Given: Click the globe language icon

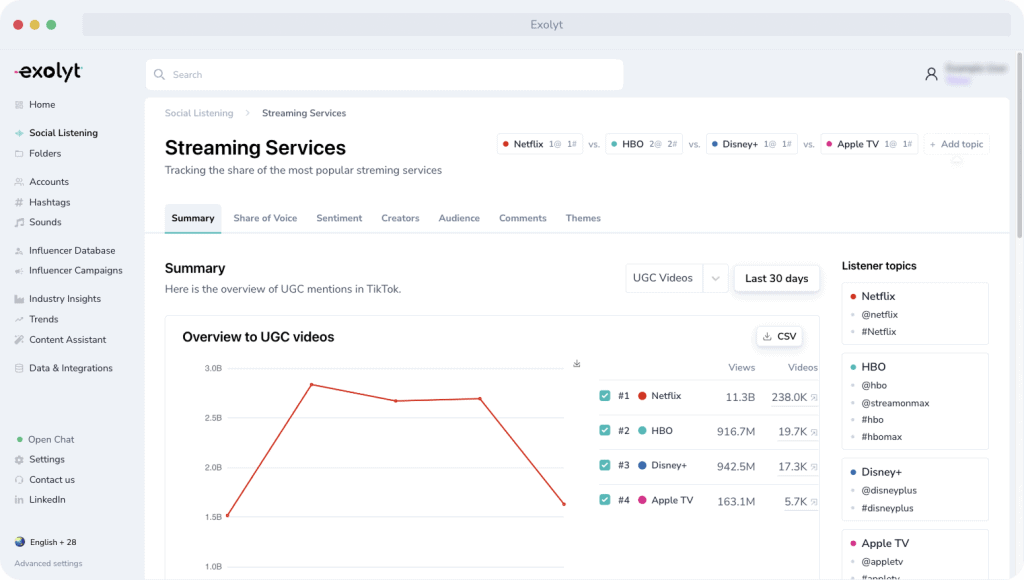Looking at the screenshot, I should (x=20, y=542).
